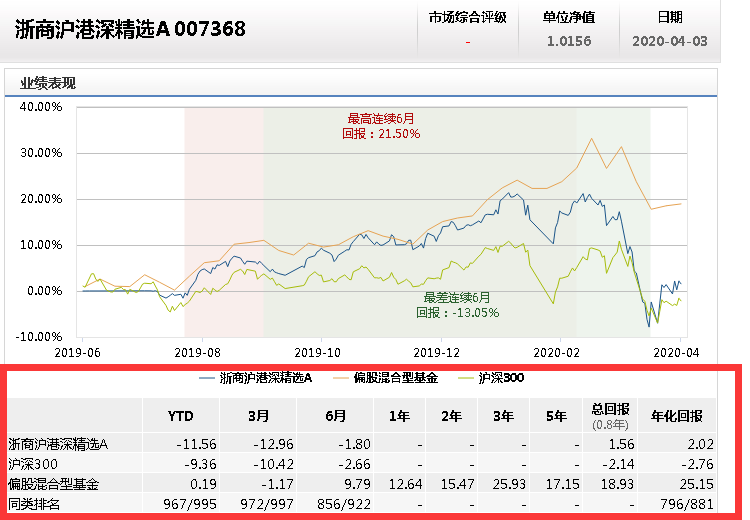The height and width of the screenshot is (520, 750).
Task: Toggle the 沪深300 legend entry
Action: point(491,378)
